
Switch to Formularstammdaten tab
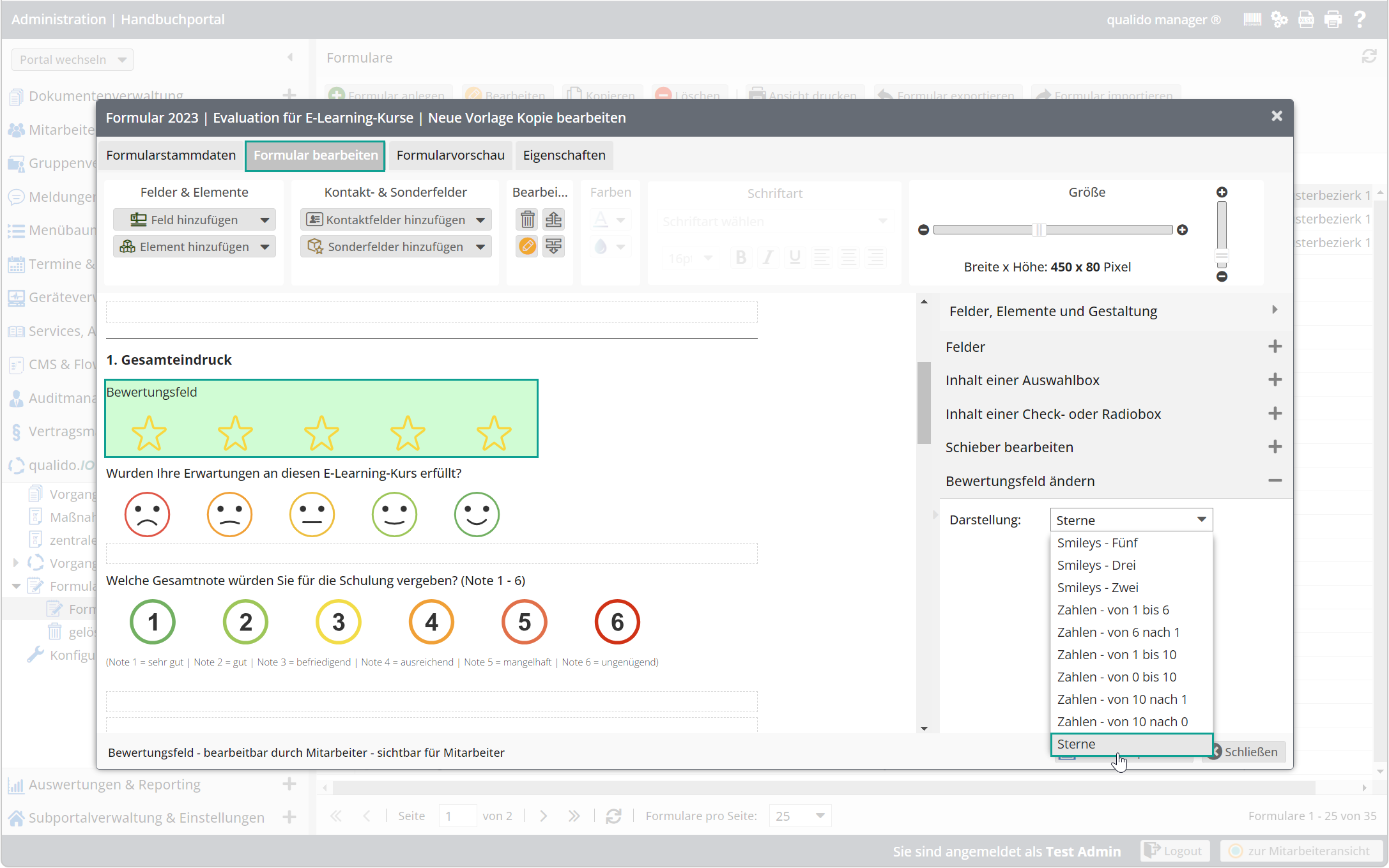point(171,155)
